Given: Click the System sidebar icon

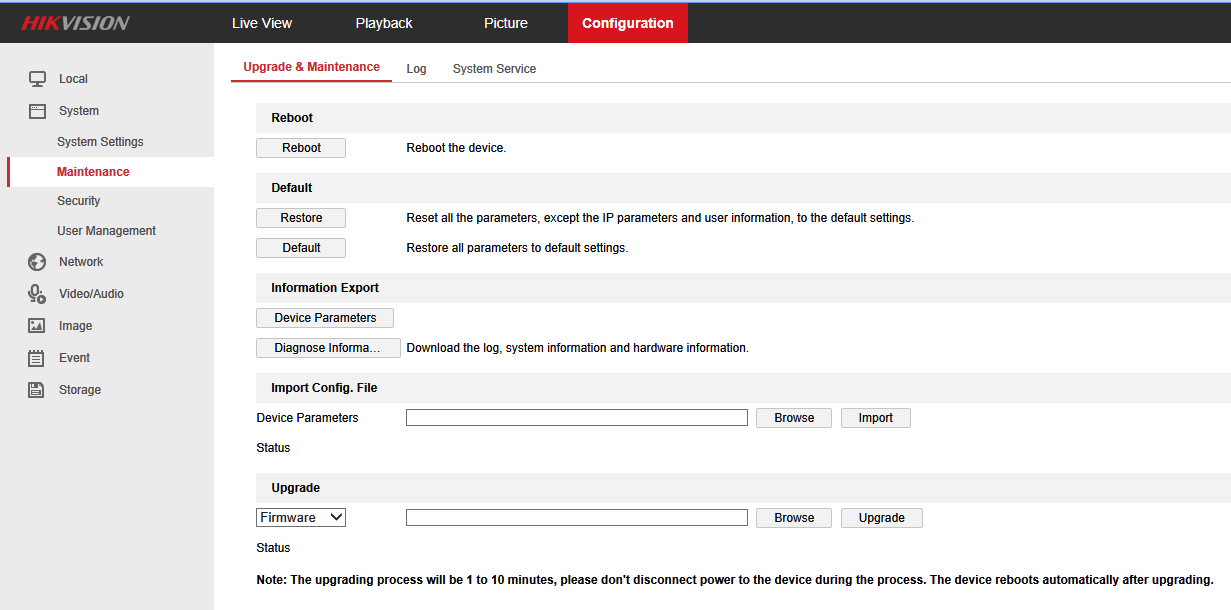Looking at the screenshot, I should (x=37, y=110).
